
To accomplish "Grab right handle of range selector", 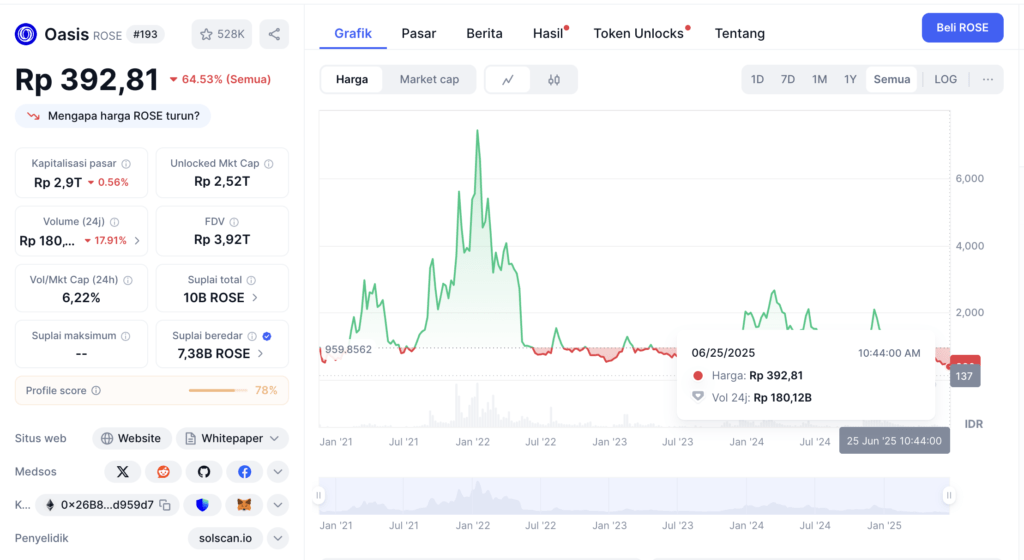I will coord(949,495).
